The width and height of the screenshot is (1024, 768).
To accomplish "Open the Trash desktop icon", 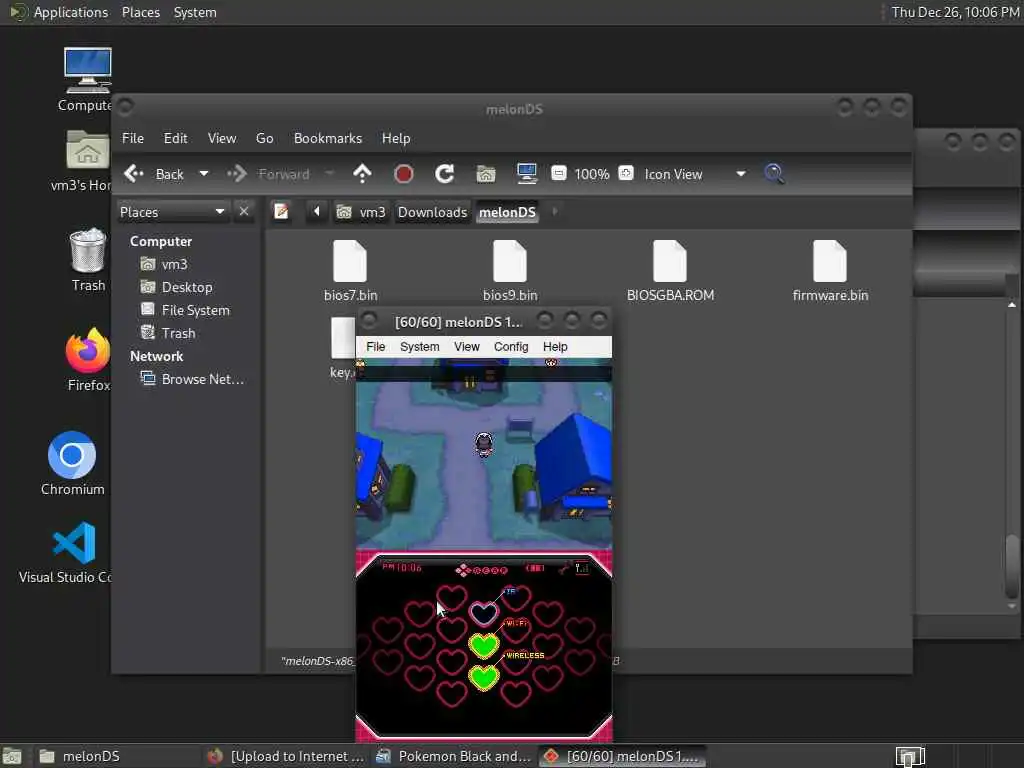I will click(88, 259).
